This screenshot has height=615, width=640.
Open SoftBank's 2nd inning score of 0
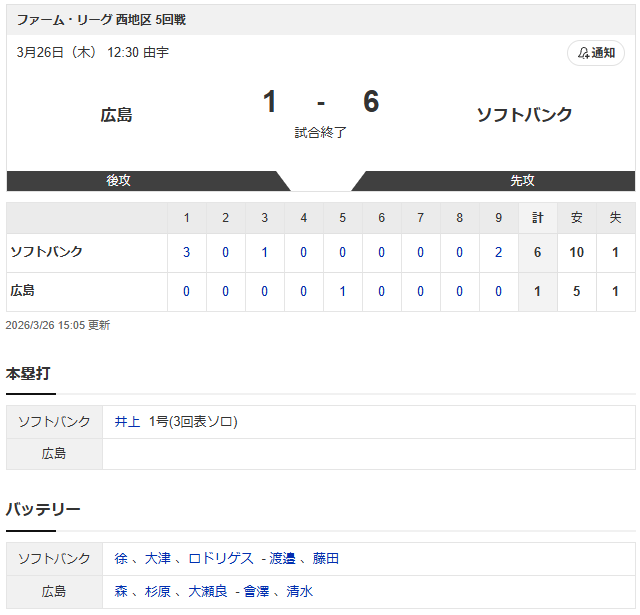[x=225, y=252]
